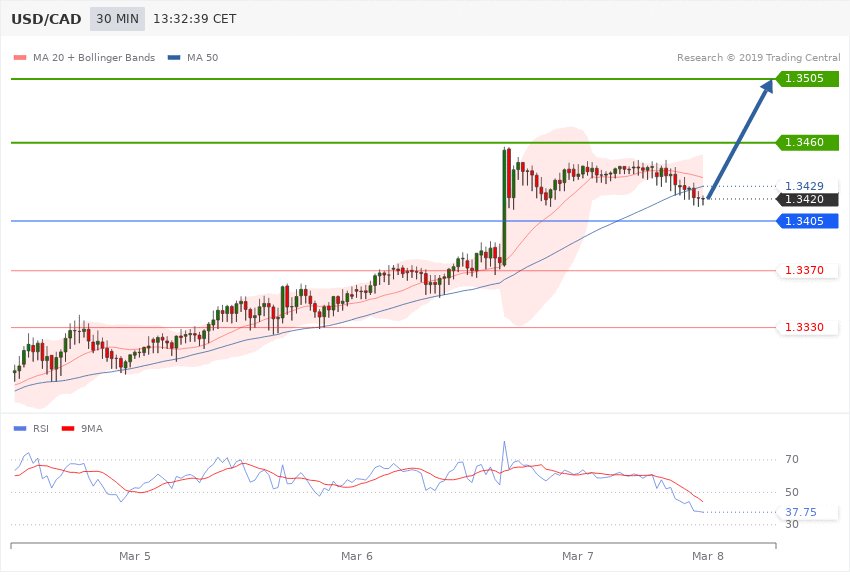This screenshot has height=576, width=850.
Task: Click the red 9MA legend swatch
Action: [68, 429]
